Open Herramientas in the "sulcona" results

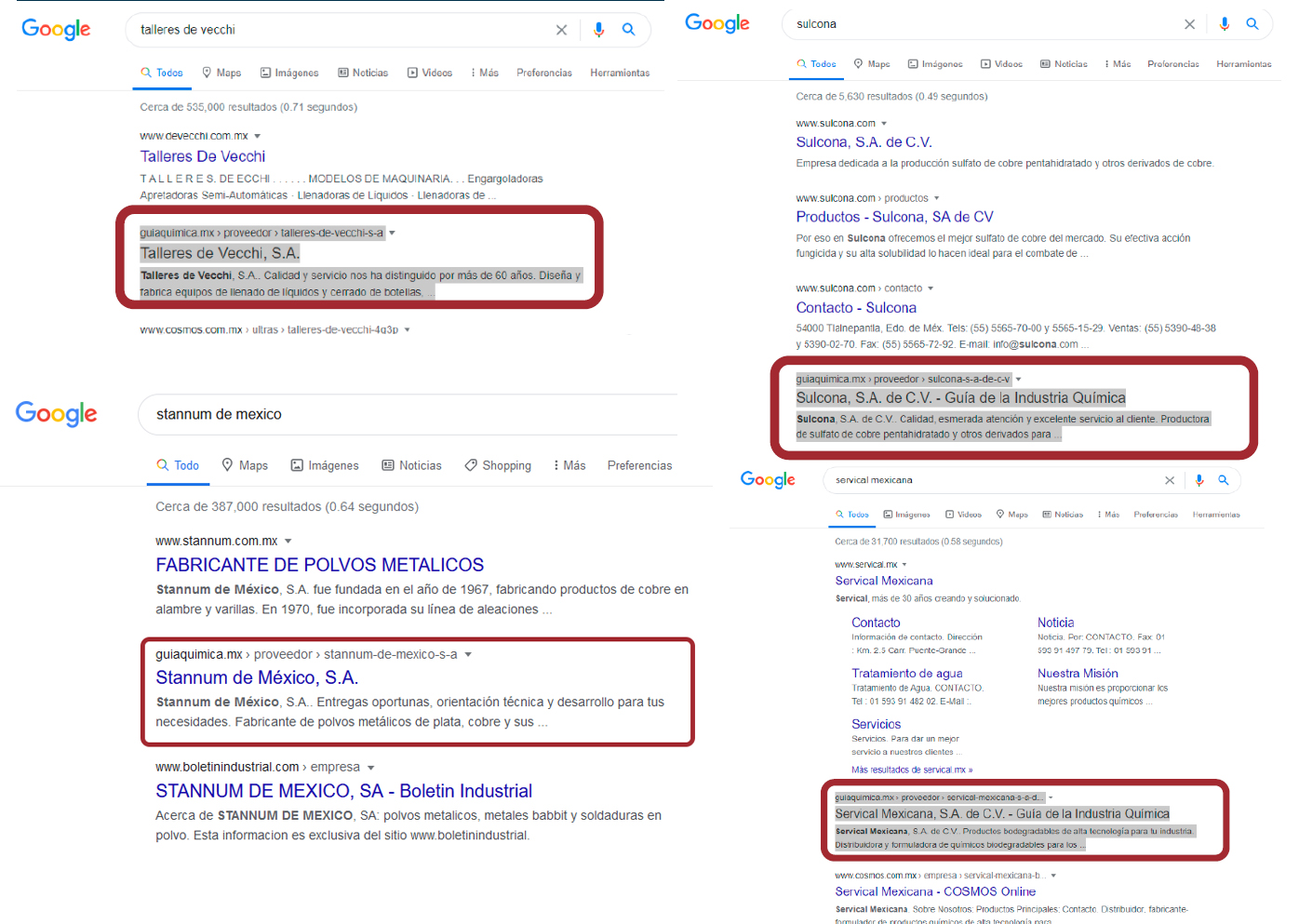coord(1244,64)
